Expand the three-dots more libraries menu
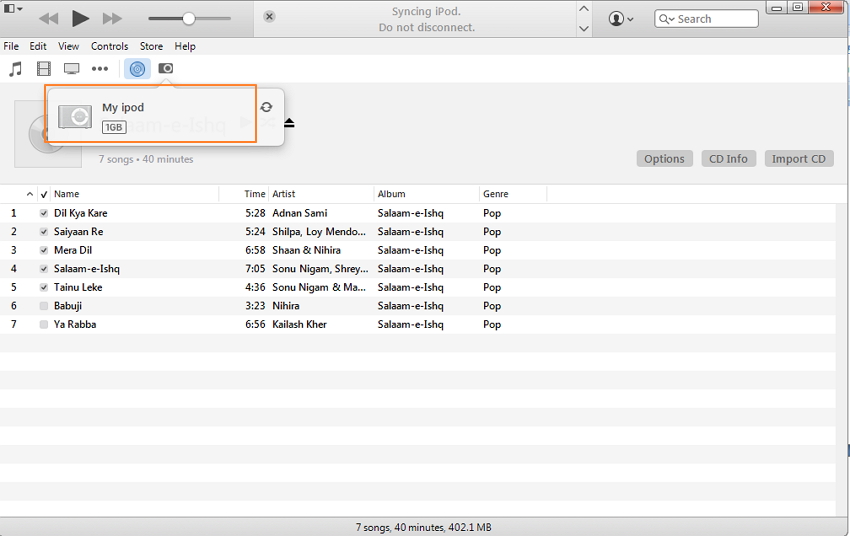The width and height of the screenshot is (850, 536). [x=100, y=69]
